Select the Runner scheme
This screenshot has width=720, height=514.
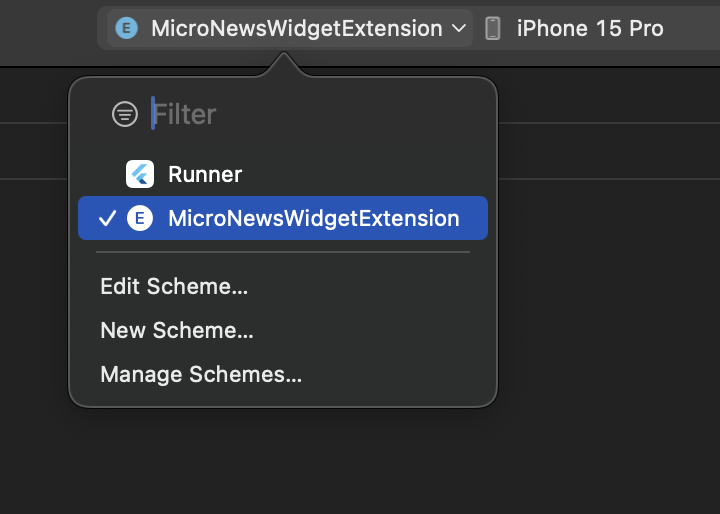click(205, 174)
